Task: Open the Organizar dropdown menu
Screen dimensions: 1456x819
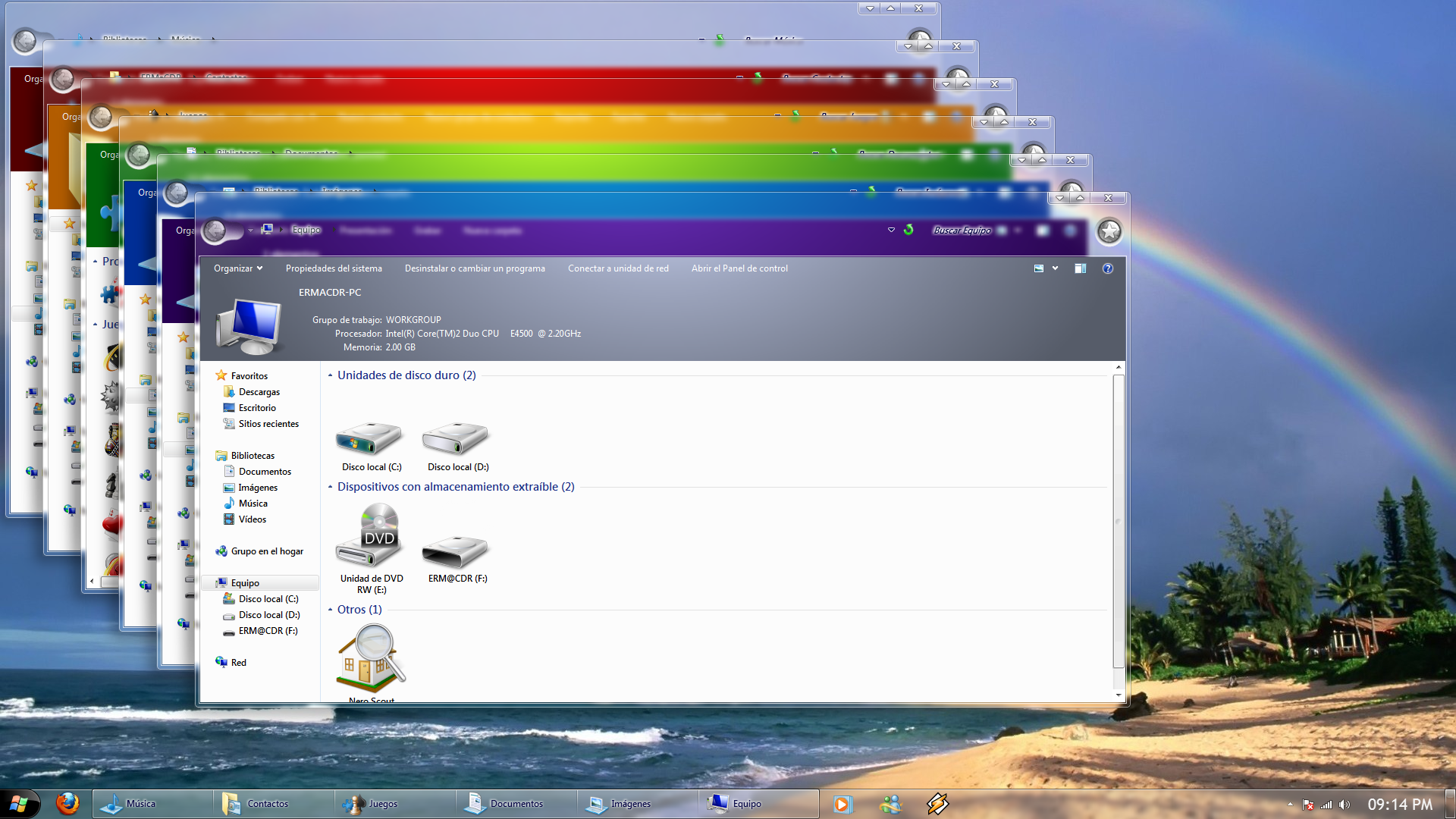Action: 238,268
